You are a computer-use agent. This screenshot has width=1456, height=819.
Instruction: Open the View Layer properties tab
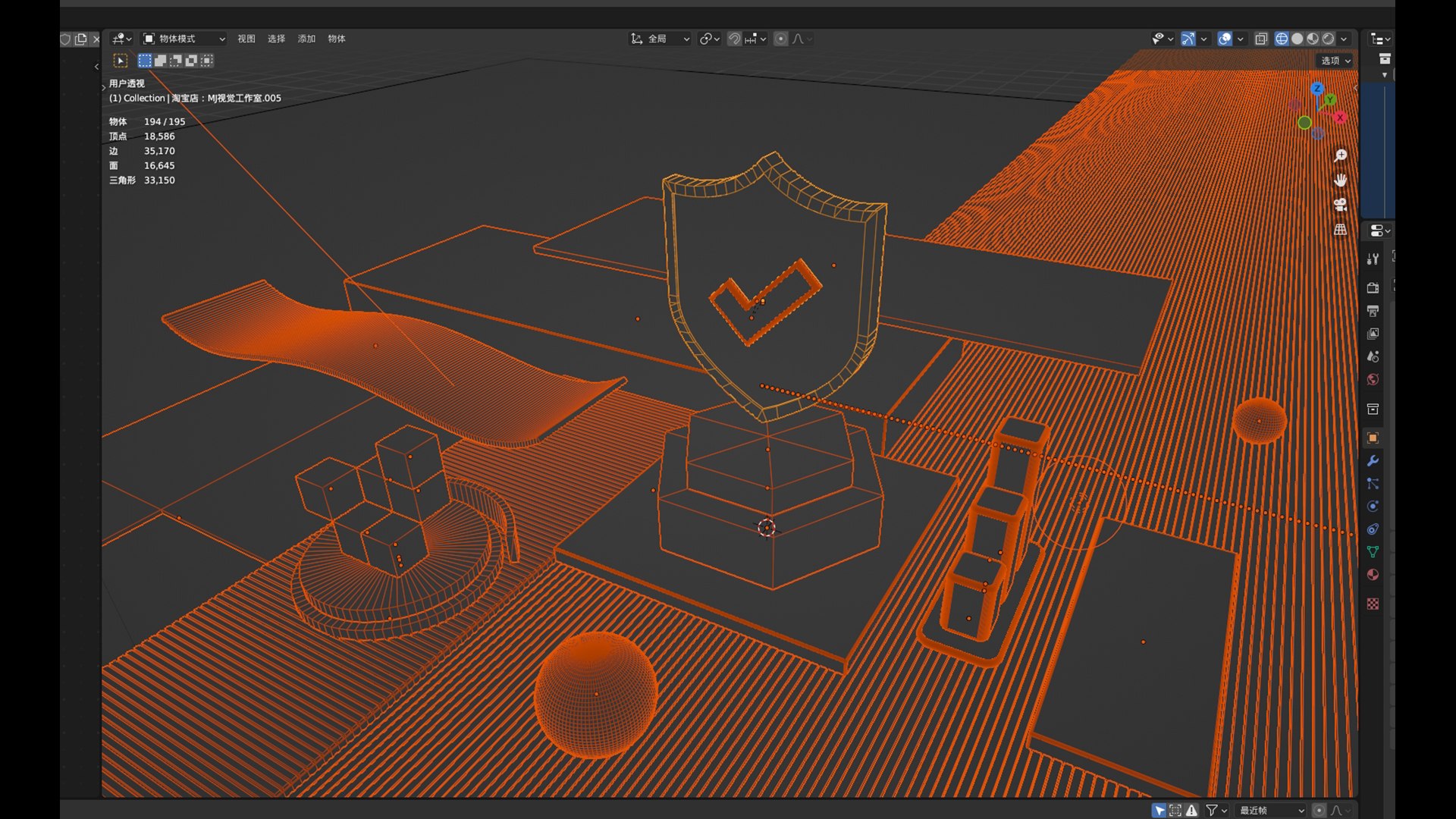click(1373, 334)
